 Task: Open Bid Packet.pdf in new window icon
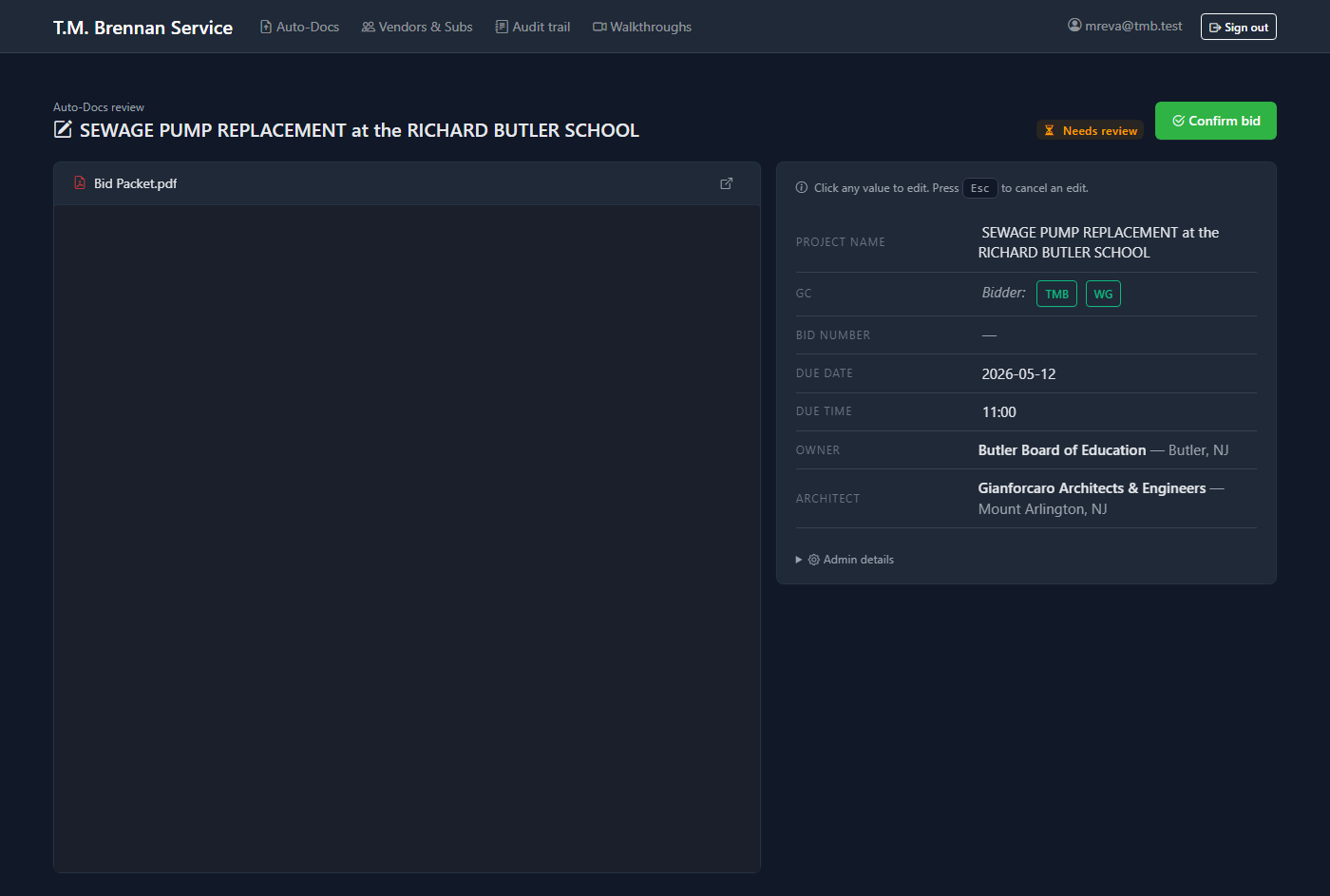point(726,183)
